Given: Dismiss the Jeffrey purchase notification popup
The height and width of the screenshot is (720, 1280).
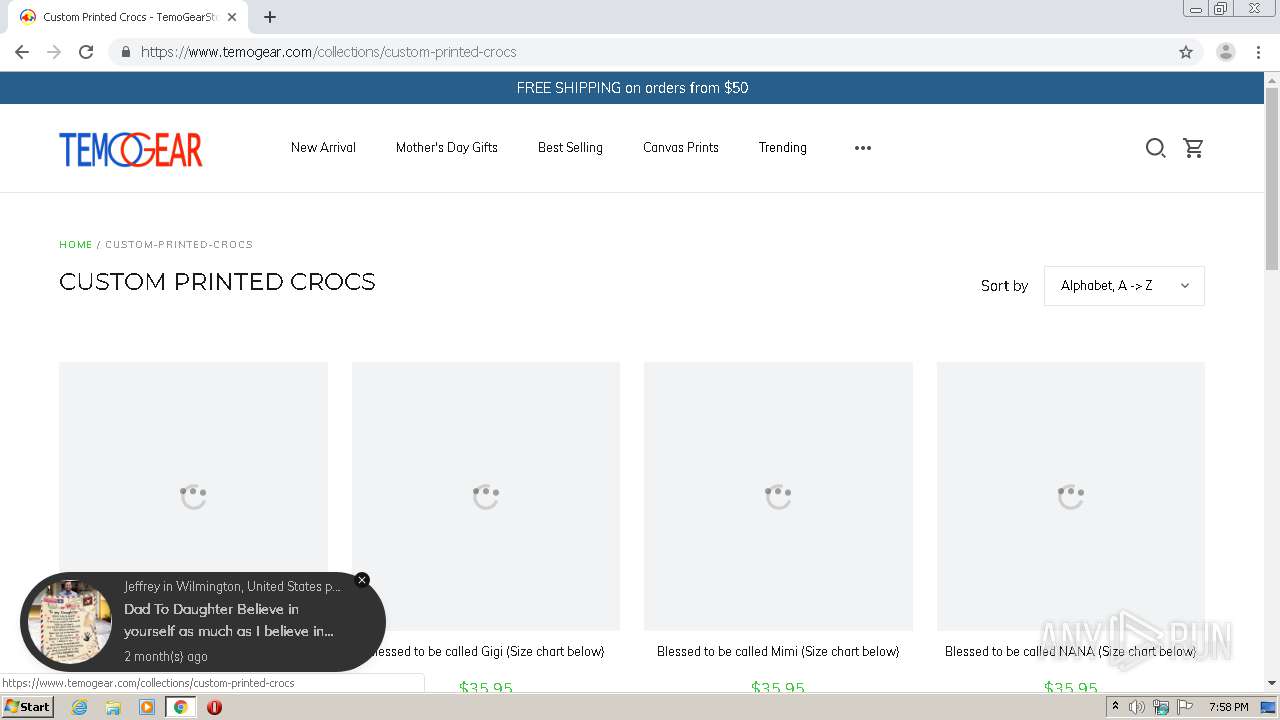Looking at the screenshot, I should tap(362, 580).
